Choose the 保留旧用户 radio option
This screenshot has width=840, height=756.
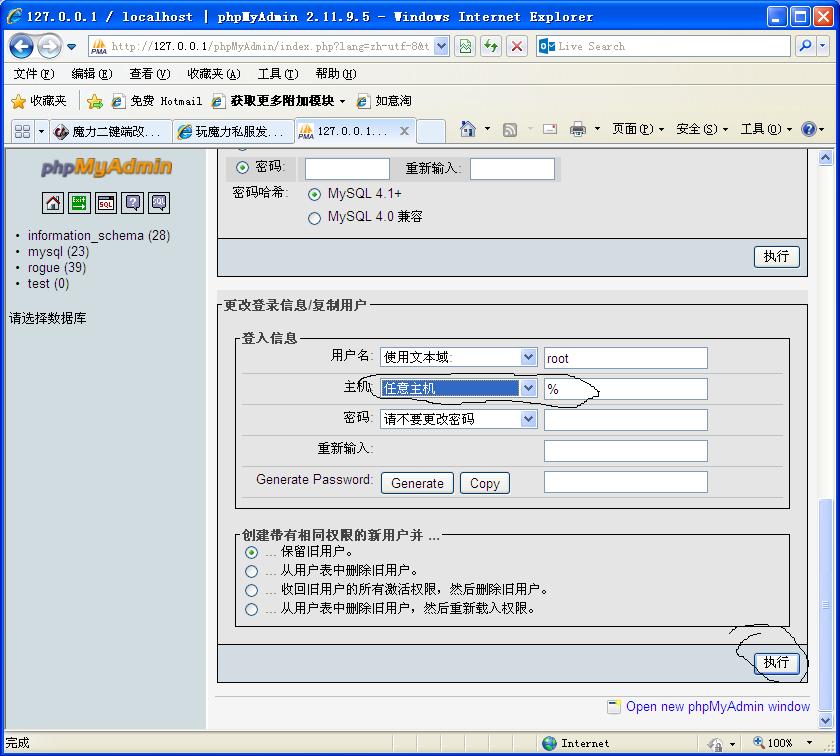click(x=251, y=552)
